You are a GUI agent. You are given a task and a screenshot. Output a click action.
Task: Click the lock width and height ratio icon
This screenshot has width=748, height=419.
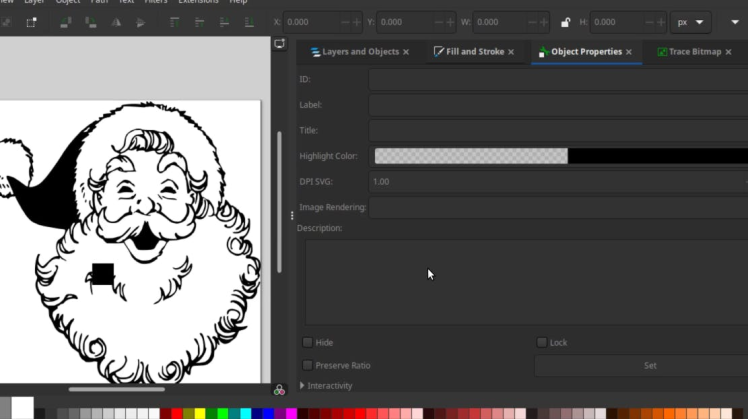[x=566, y=22]
